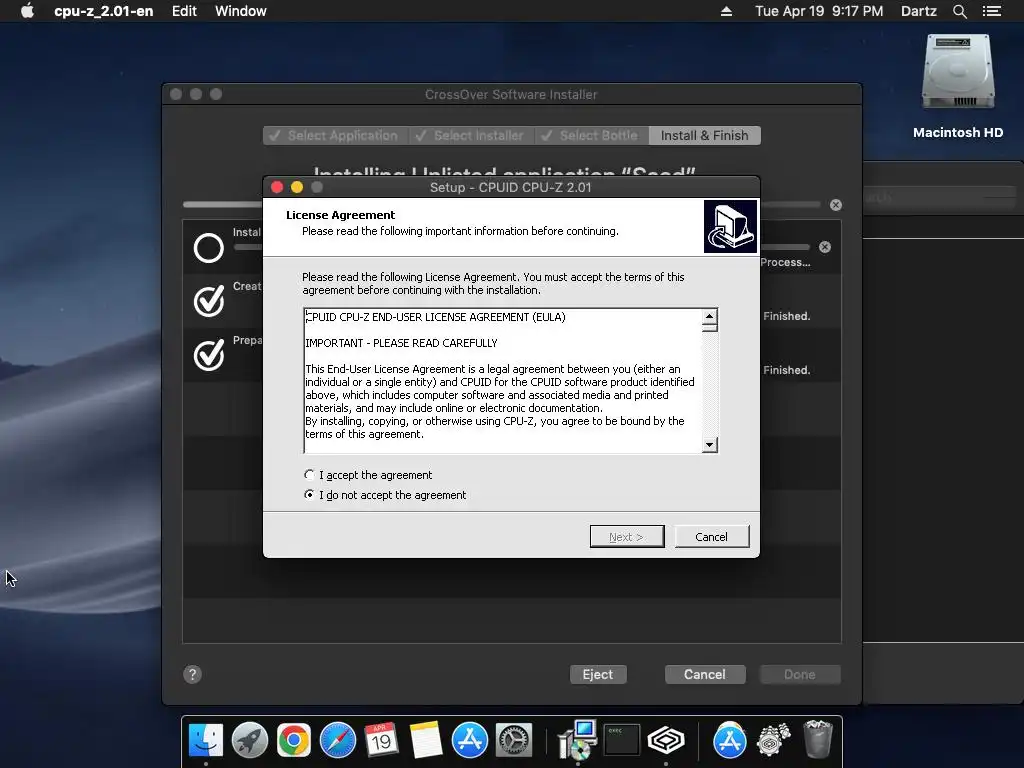Cancel overall install progress with X icon
The width and height of the screenshot is (1024, 768).
tap(836, 205)
